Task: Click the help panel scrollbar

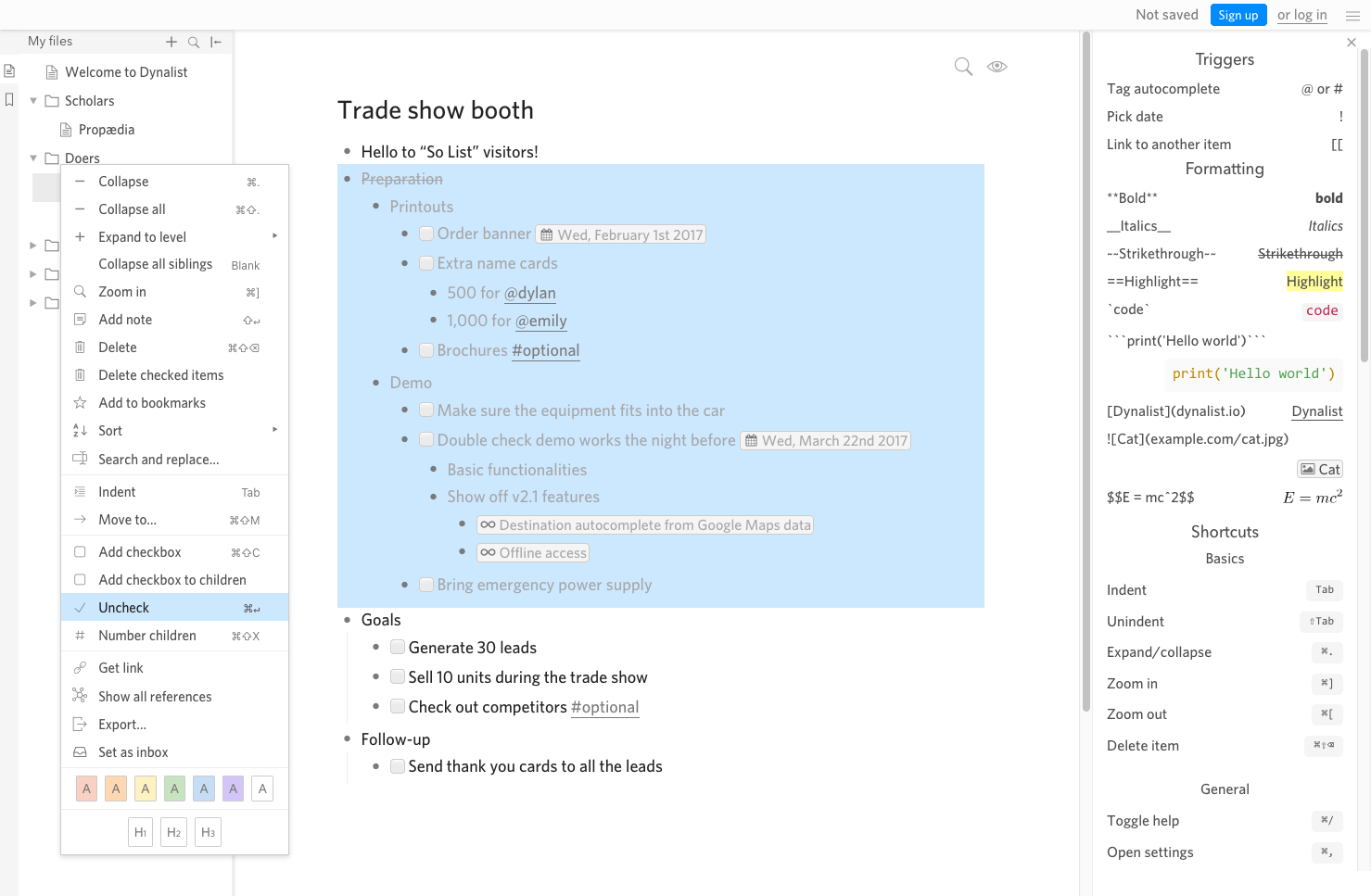Action: point(1365,204)
